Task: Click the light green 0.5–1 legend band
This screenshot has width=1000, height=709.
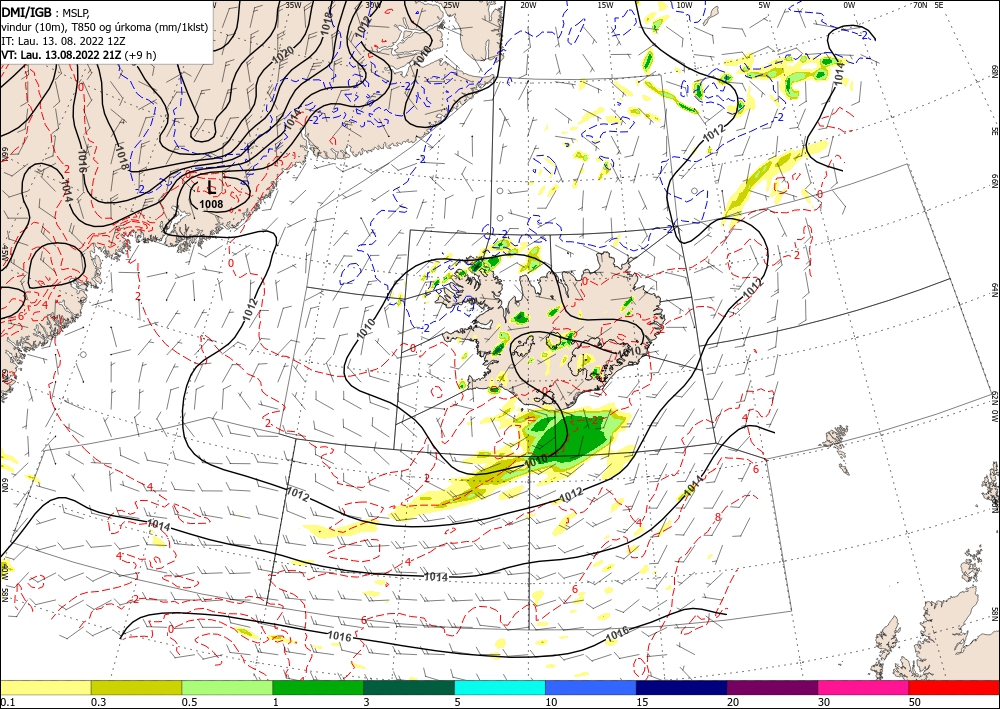Action: point(227,687)
